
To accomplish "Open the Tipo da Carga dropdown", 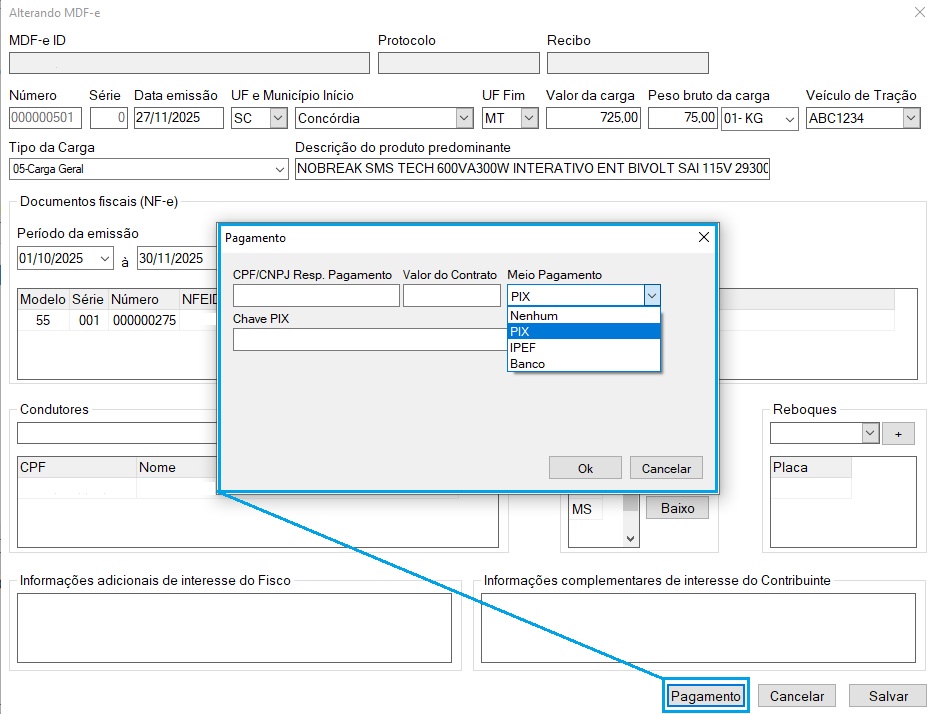I will pos(279,170).
